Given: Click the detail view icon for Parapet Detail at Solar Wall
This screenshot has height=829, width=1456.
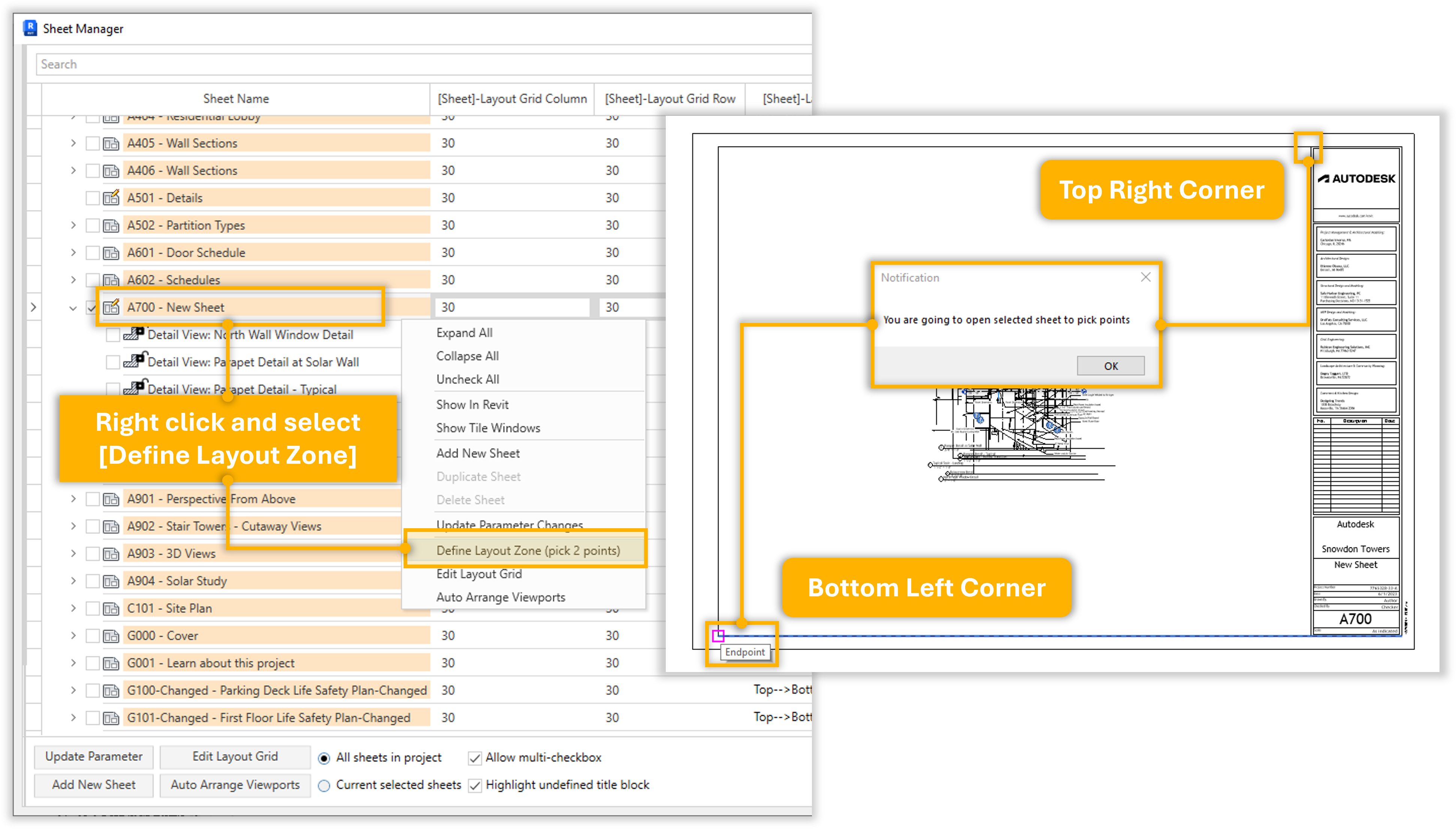Looking at the screenshot, I should pyautogui.click(x=134, y=361).
